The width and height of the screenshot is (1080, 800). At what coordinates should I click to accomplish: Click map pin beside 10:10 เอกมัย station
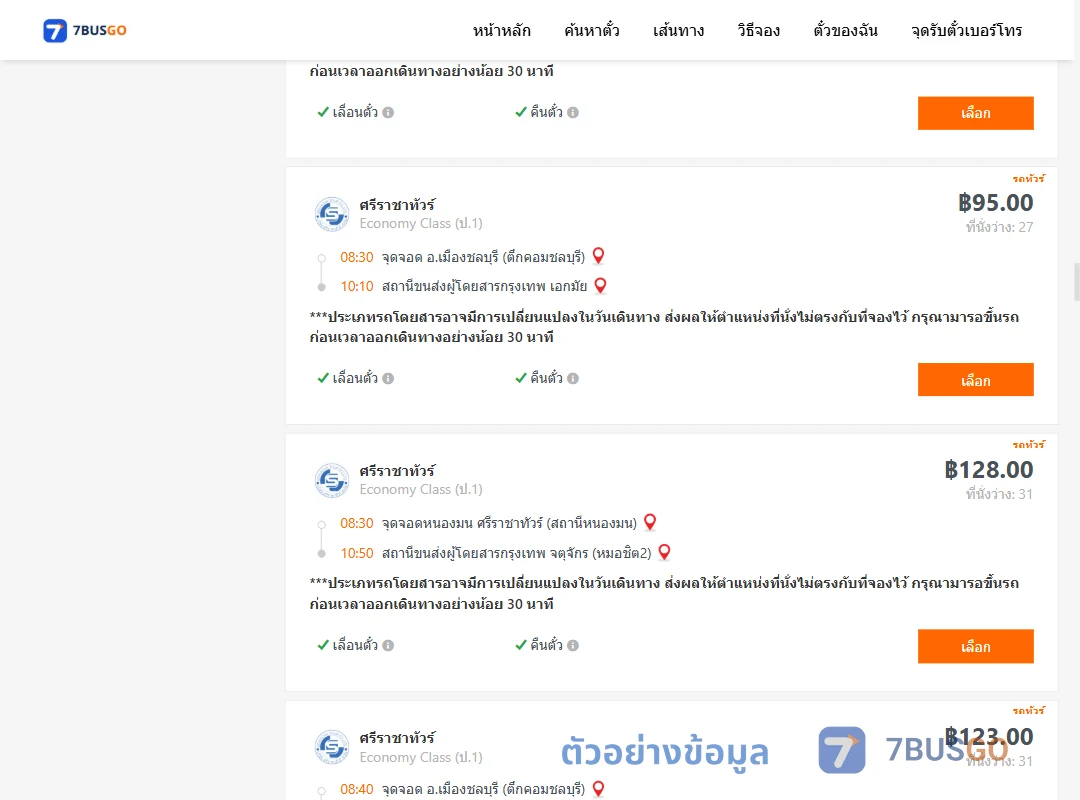(600, 285)
